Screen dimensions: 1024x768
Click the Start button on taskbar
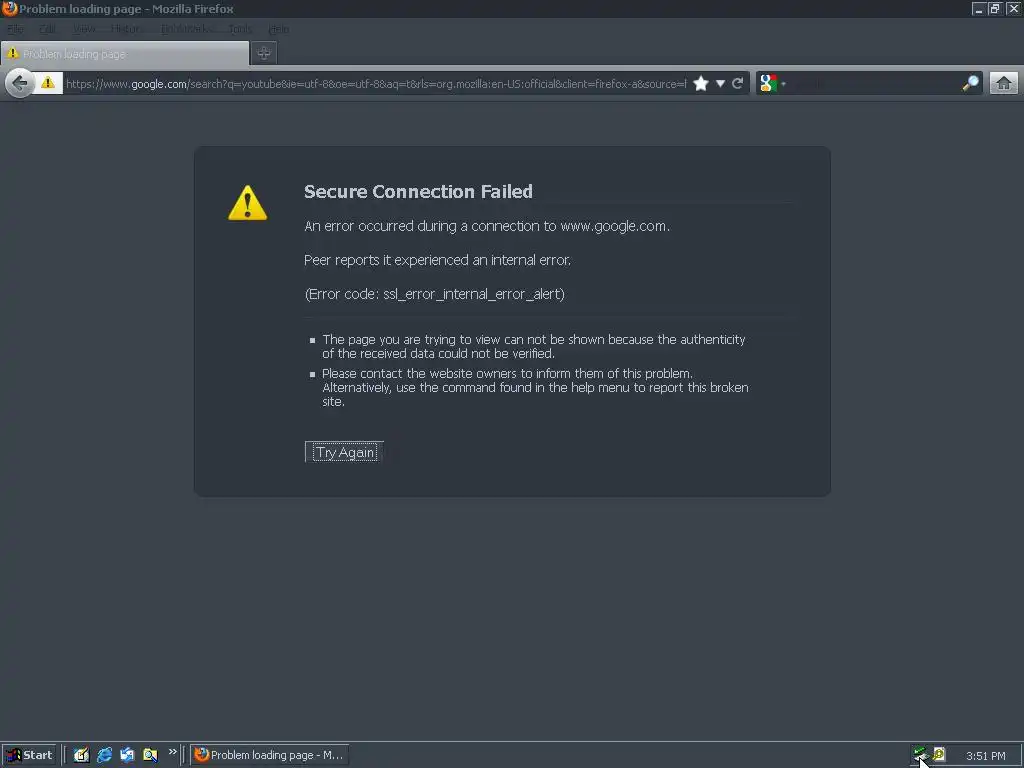pos(29,755)
